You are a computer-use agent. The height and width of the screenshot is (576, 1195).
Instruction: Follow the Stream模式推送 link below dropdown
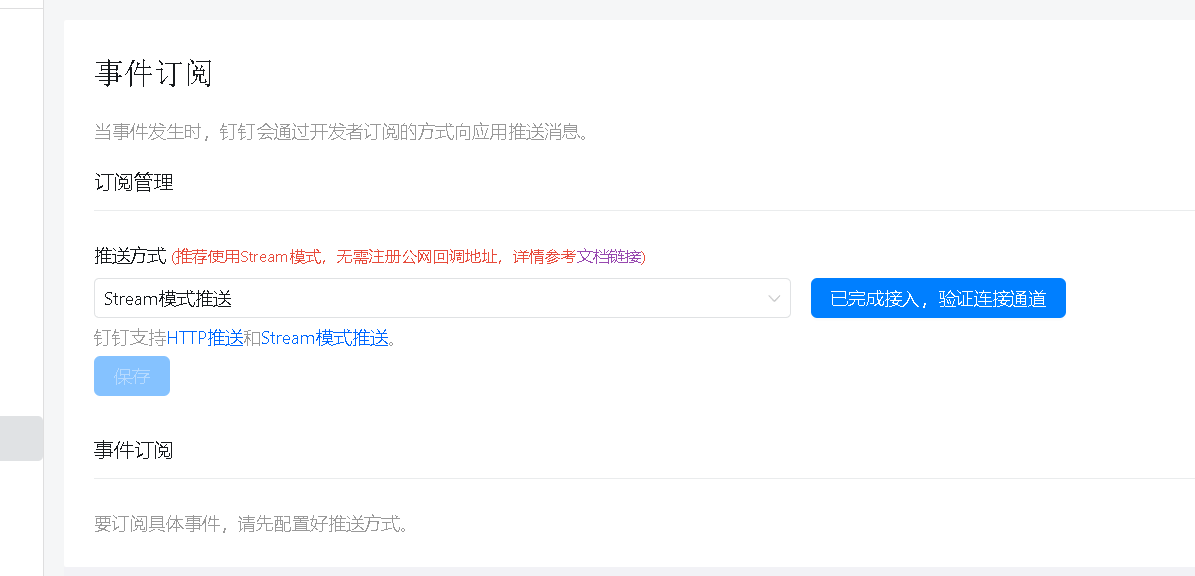pos(325,338)
